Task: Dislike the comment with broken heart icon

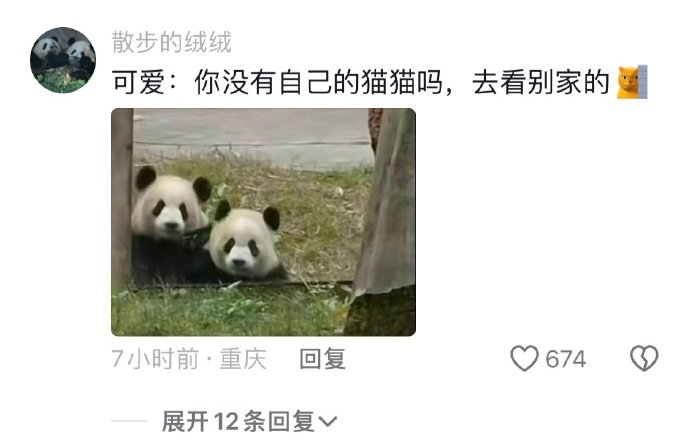Action: point(644,358)
